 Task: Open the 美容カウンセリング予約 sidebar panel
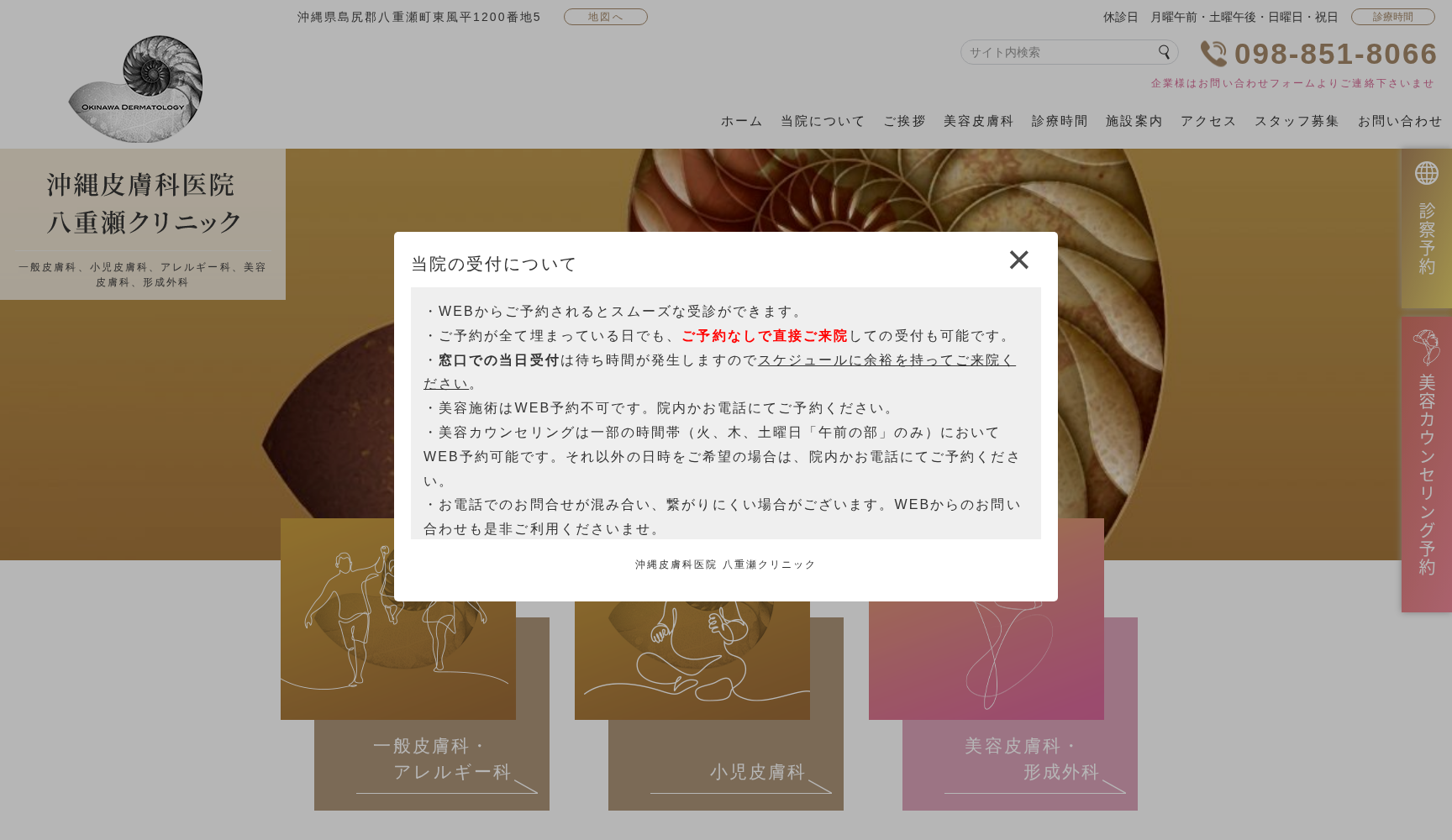click(x=1426, y=462)
